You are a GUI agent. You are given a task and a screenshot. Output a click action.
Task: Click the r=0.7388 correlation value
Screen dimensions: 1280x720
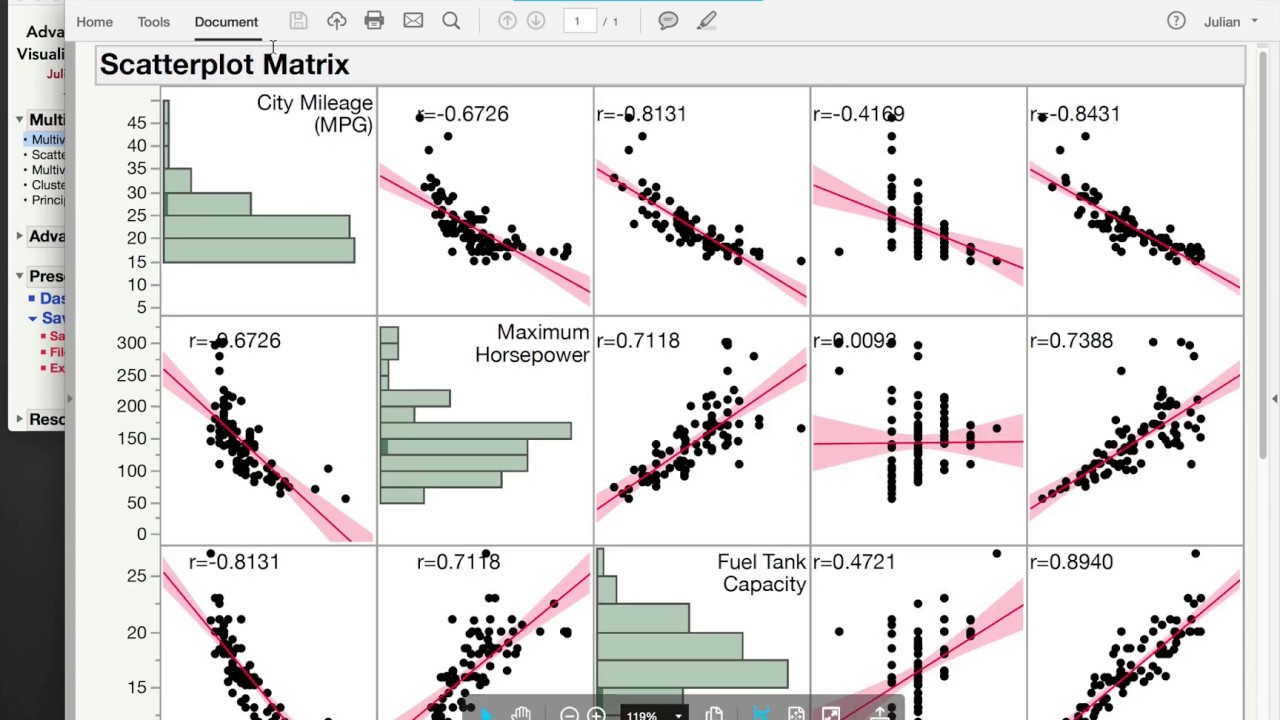coord(1071,341)
